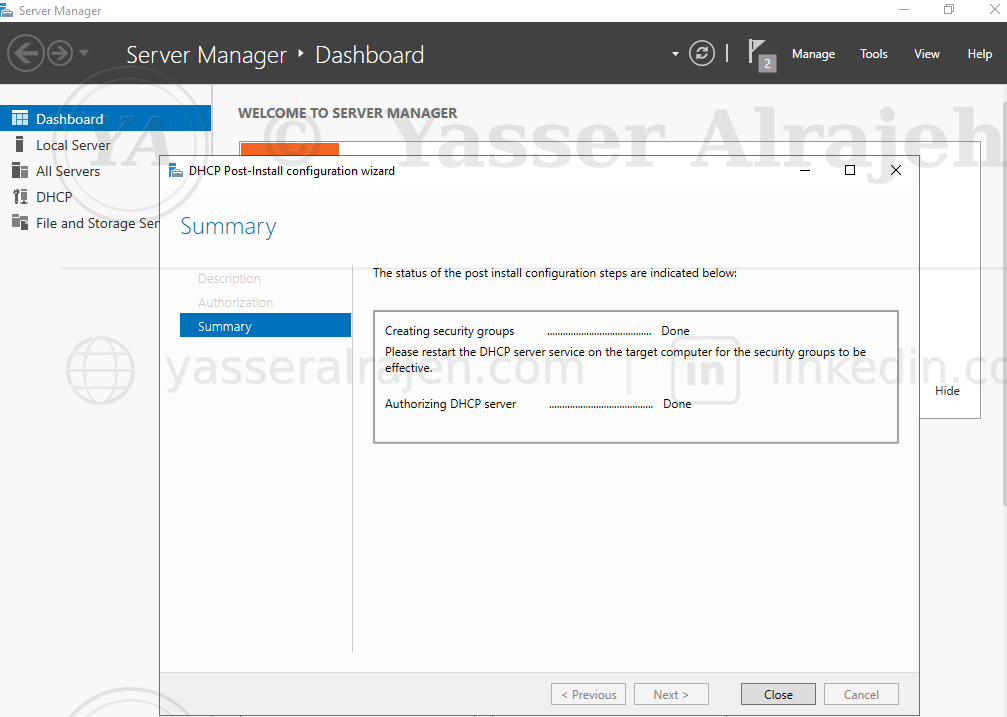This screenshot has width=1007, height=717.
Task: Minimize the DHCP wizard window
Action: (805, 170)
